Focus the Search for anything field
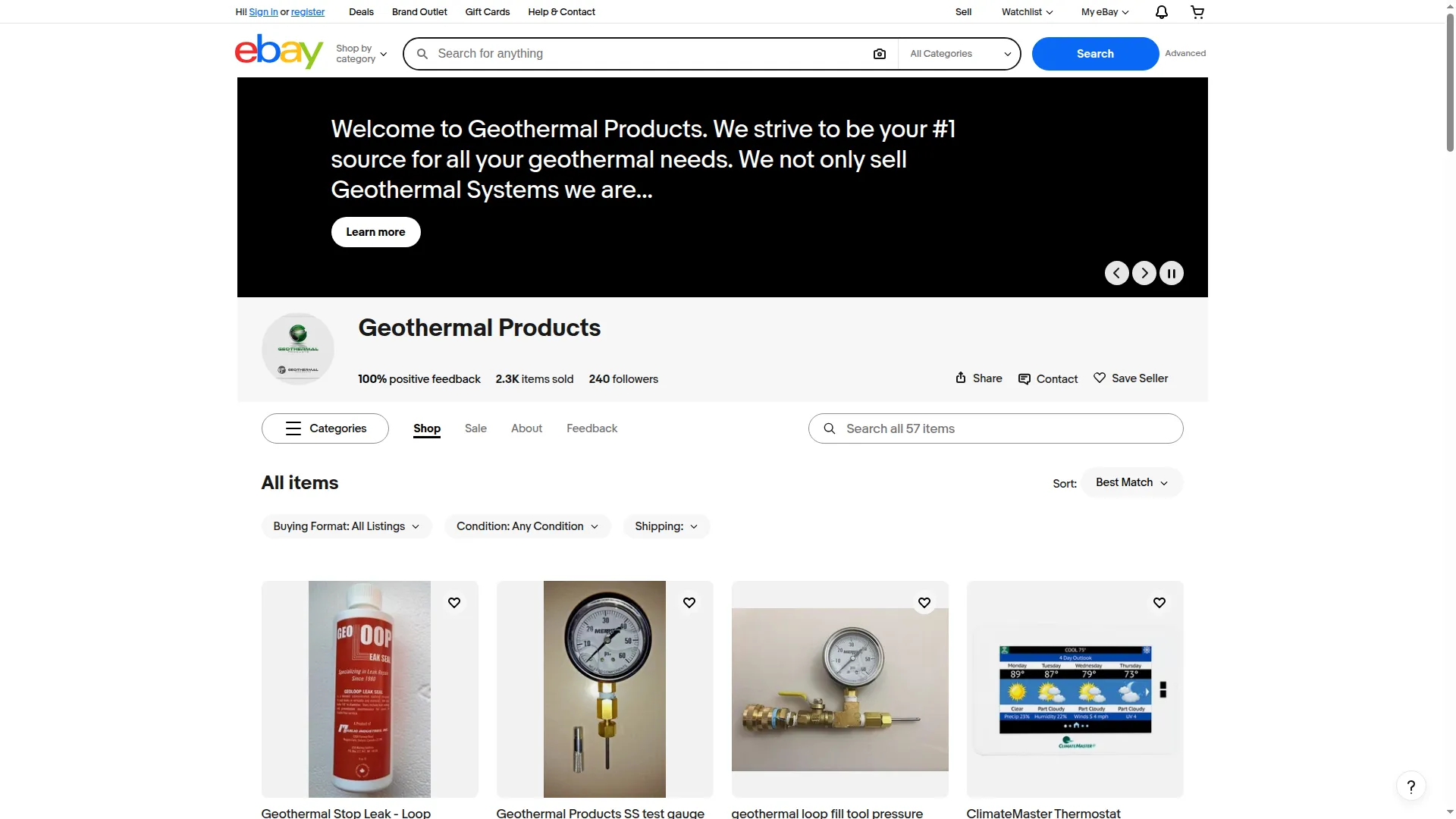The width and height of the screenshot is (1456, 819). (x=651, y=54)
